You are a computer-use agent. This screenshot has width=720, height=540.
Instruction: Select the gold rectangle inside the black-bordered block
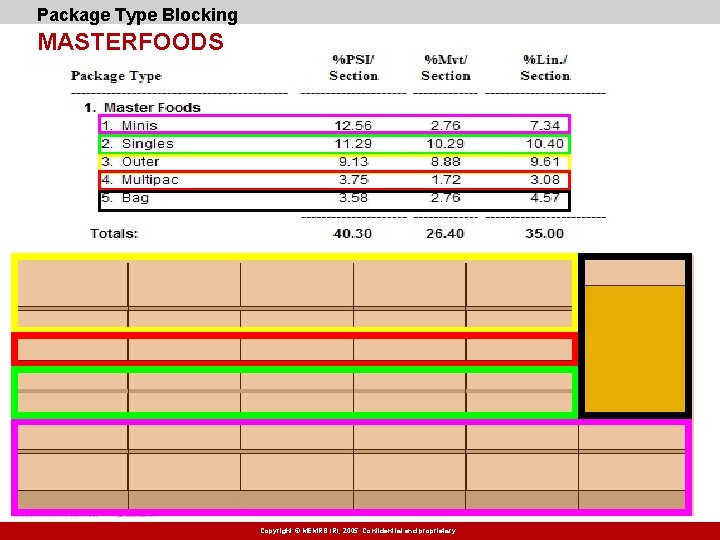[x=635, y=349]
